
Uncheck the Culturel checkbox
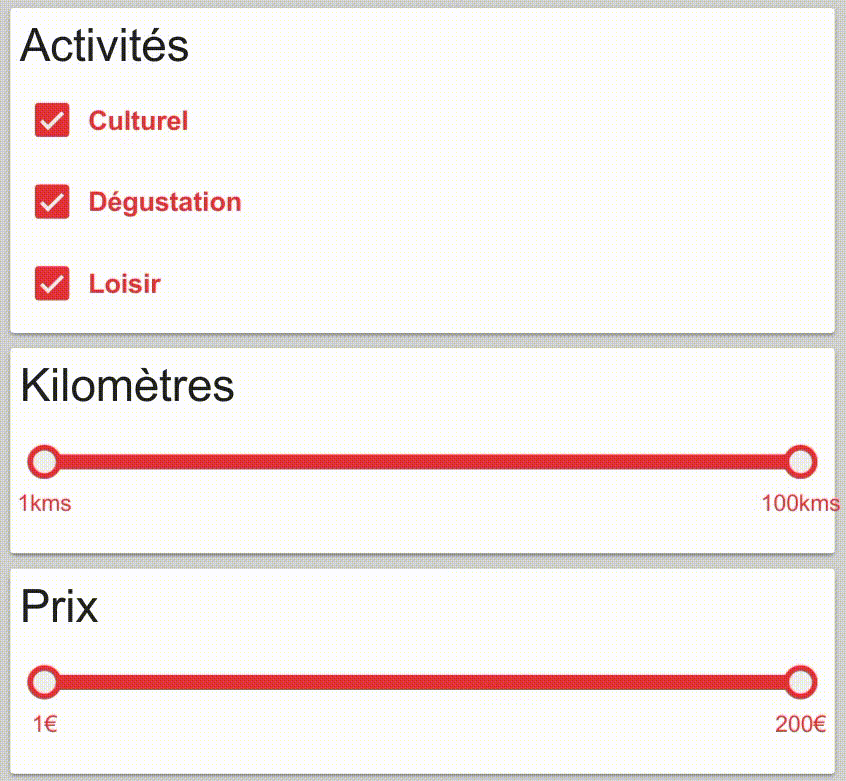coord(52,121)
